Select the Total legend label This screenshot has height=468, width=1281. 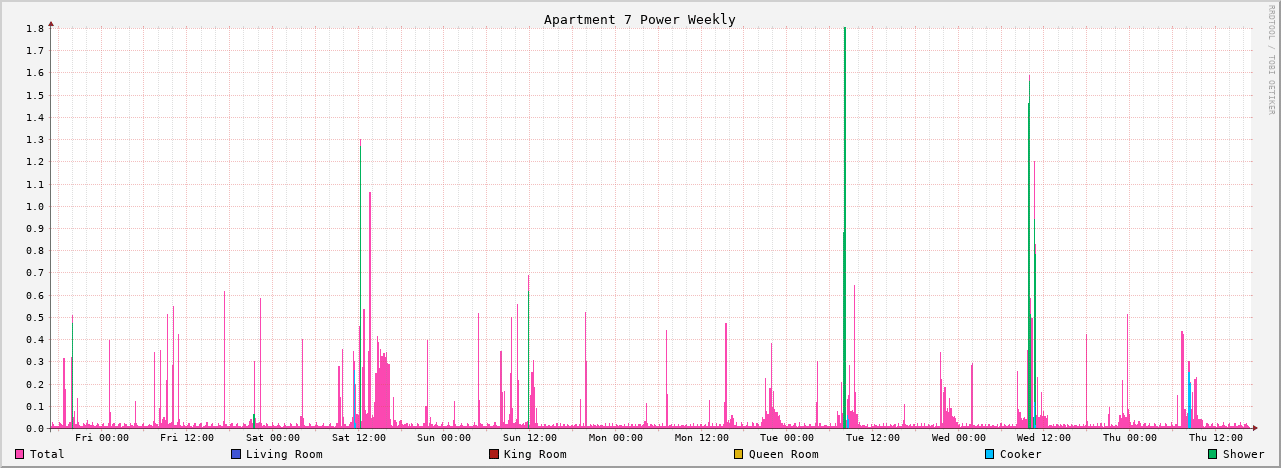pyautogui.click(x=47, y=454)
